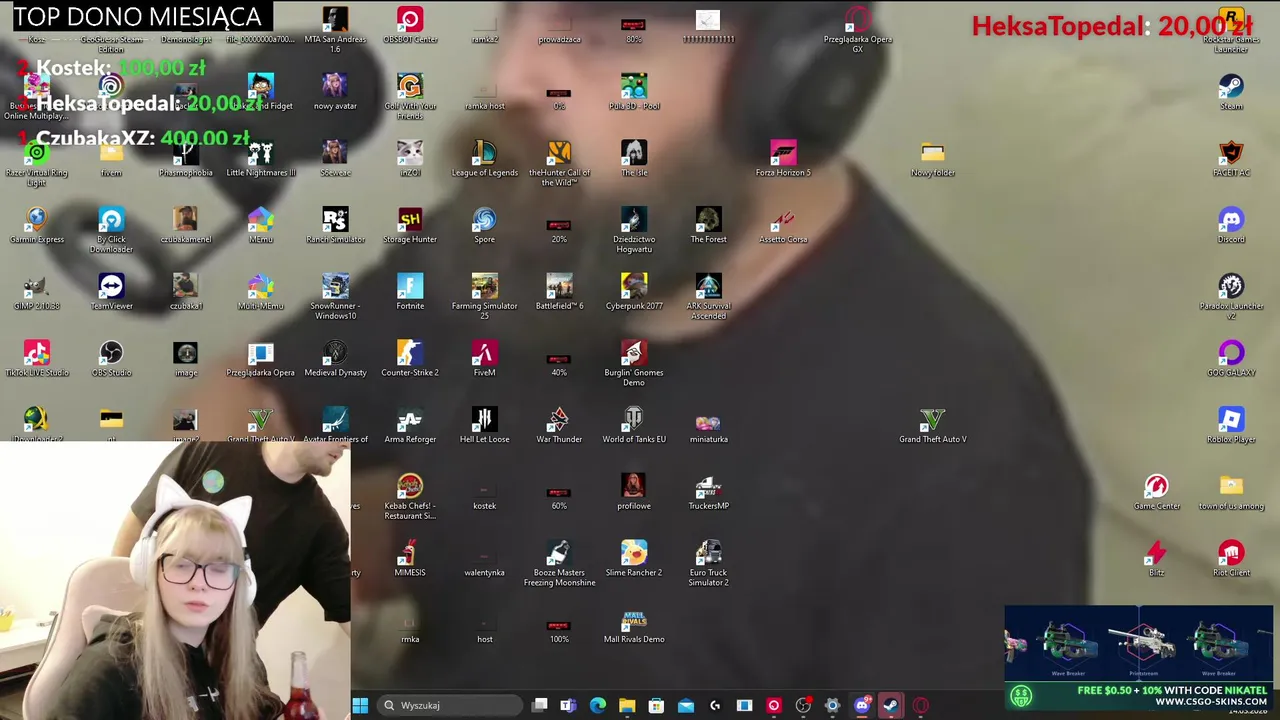Click the CSGO-SKINS promo banner
This screenshot has height=720, width=1280.
[1139, 658]
